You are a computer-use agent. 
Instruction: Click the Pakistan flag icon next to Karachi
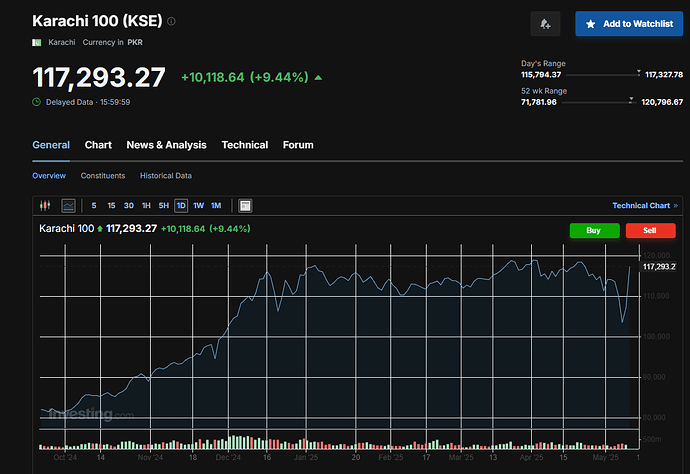click(37, 42)
